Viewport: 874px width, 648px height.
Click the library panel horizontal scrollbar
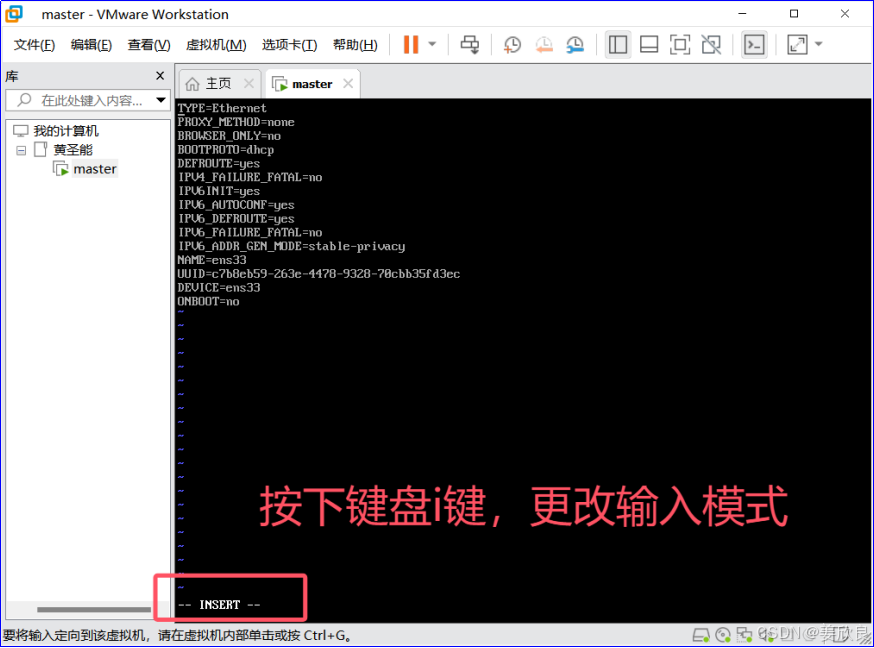94,610
